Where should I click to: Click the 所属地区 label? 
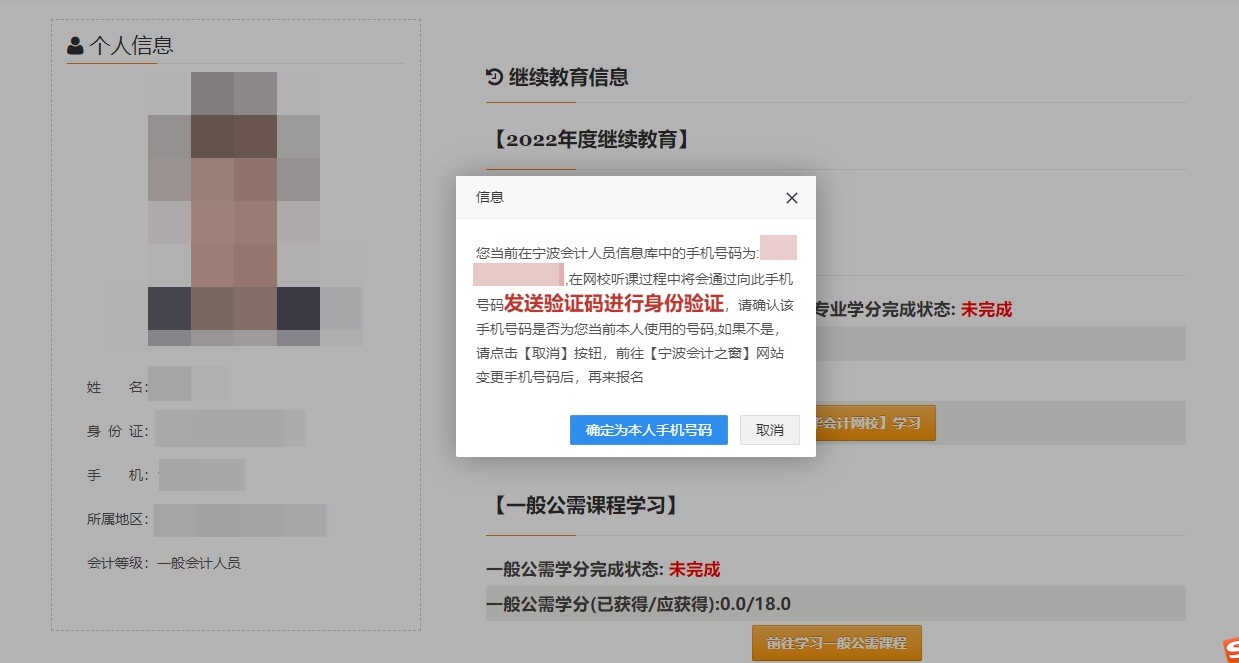click(118, 520)
